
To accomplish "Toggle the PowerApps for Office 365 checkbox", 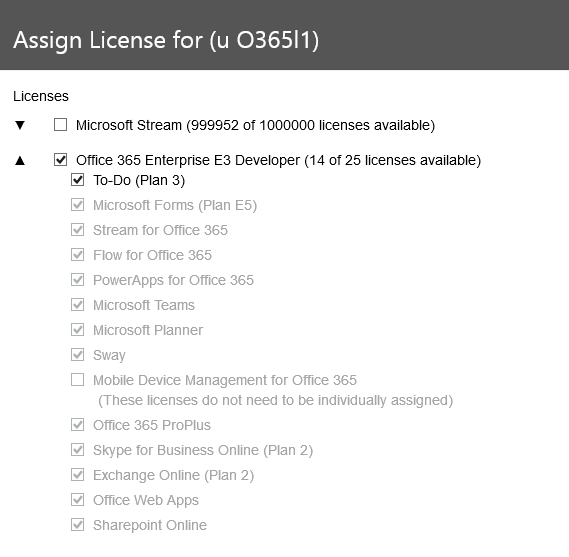I will 77,280.
